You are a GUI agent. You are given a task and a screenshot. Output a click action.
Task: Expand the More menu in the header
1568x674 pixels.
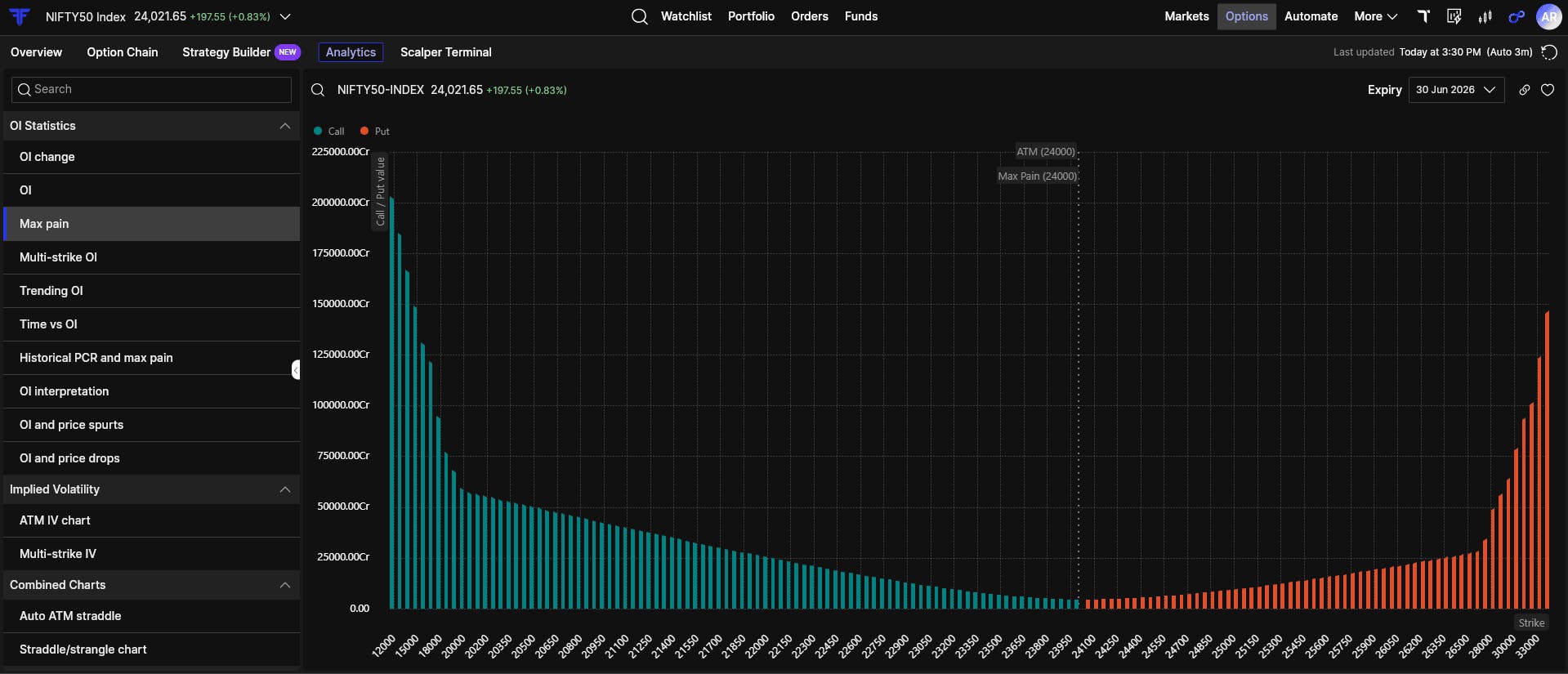1375,16
